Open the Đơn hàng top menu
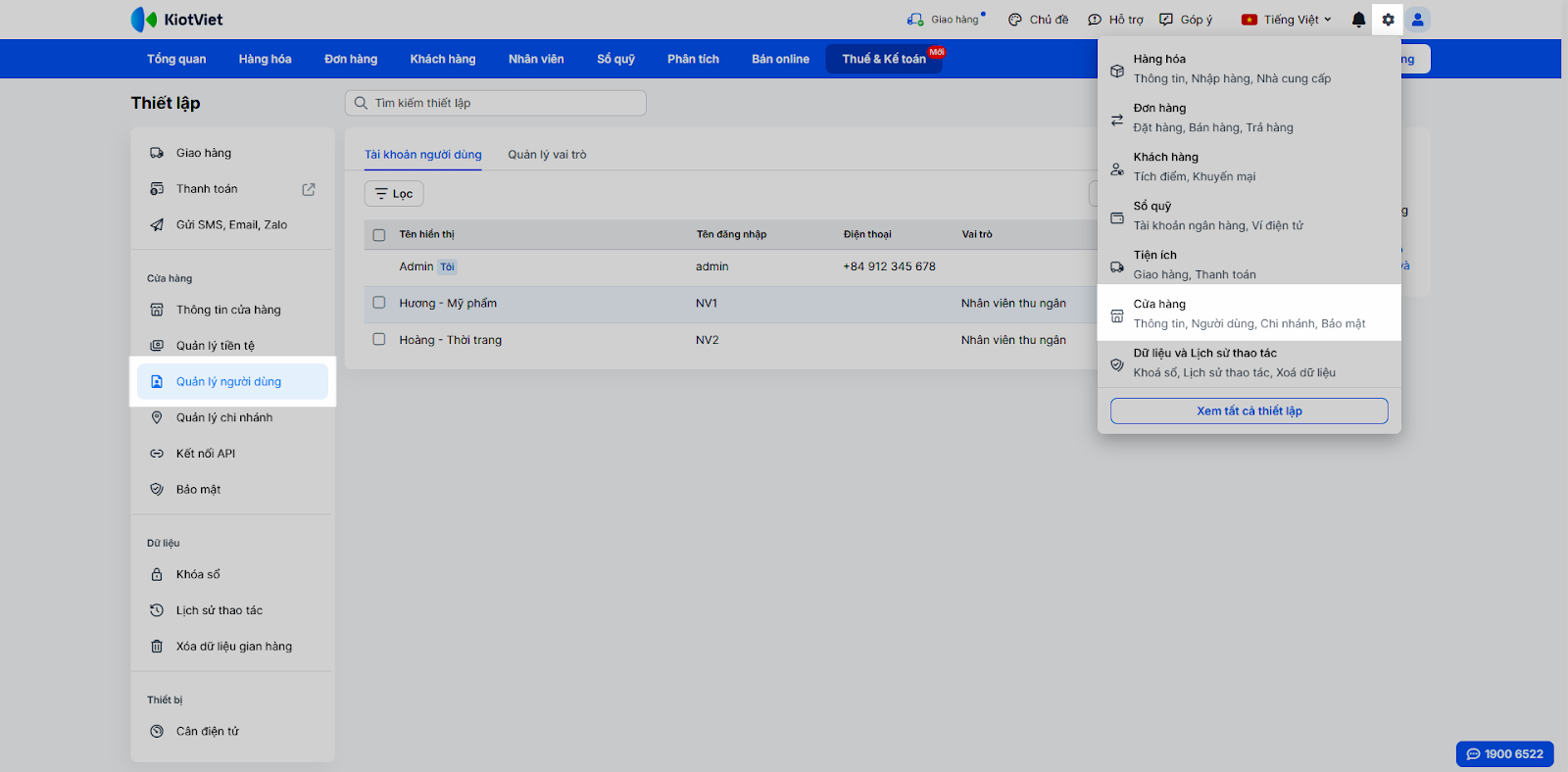Image resolution: width=1568 pixels, height=772 pixels. [351, 59]
